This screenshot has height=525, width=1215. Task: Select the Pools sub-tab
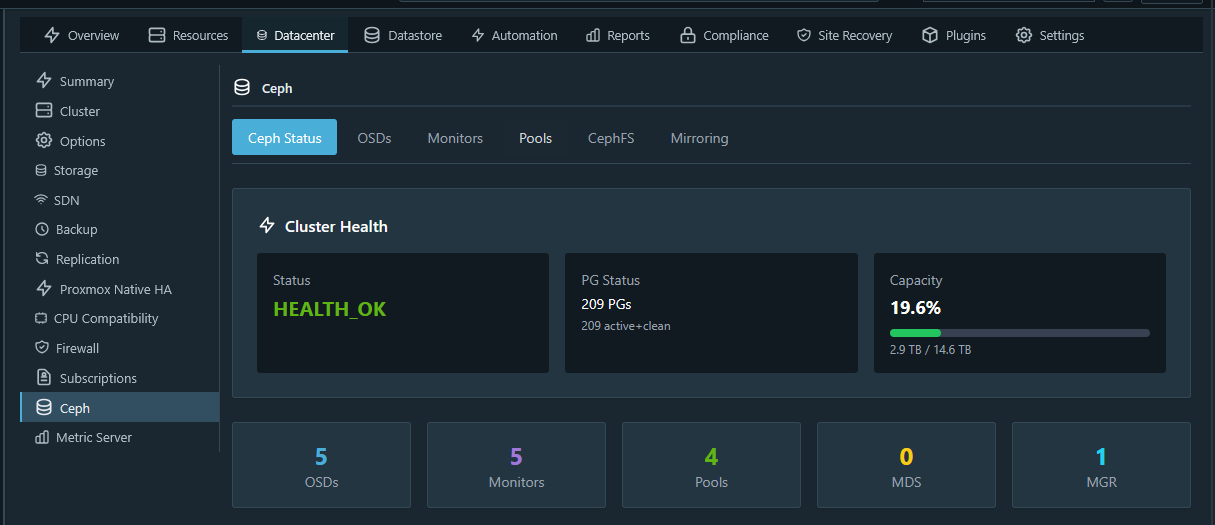click(x=535, y=138)
